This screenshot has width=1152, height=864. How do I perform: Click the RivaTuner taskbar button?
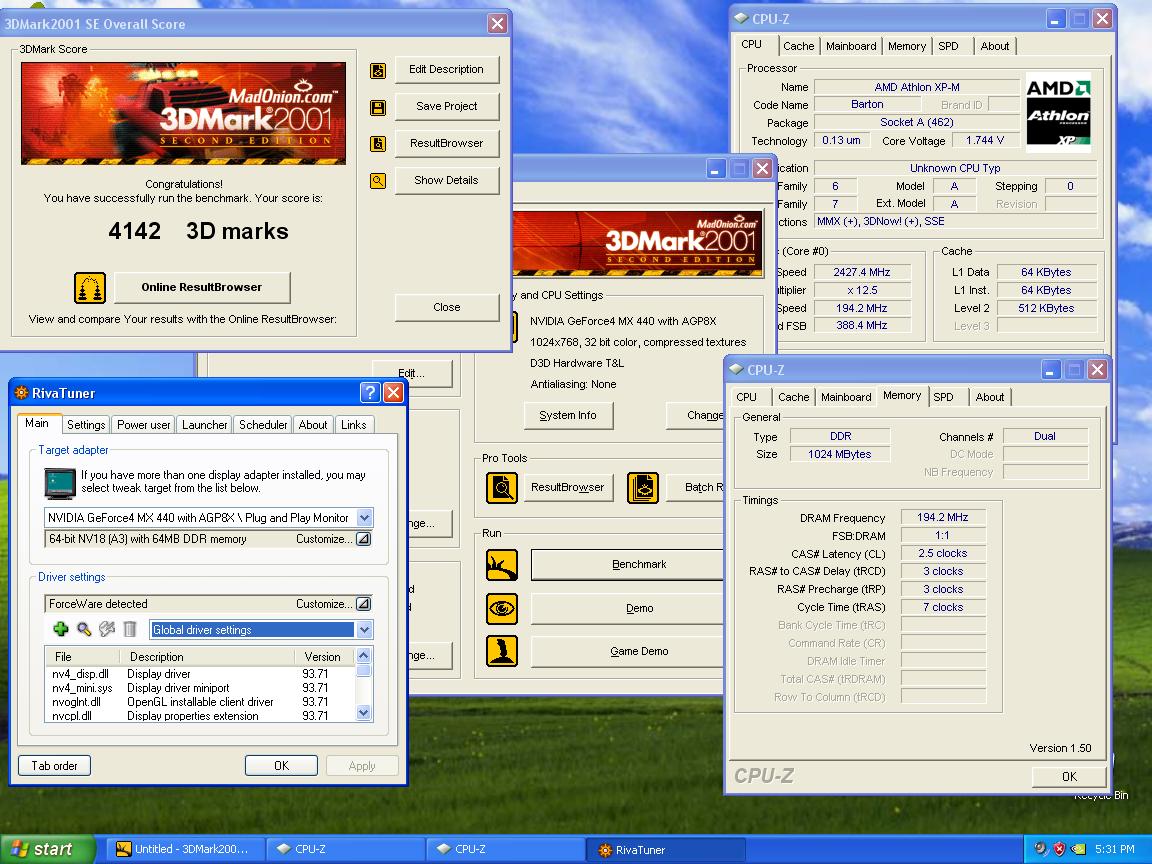[x=665, y=850]
